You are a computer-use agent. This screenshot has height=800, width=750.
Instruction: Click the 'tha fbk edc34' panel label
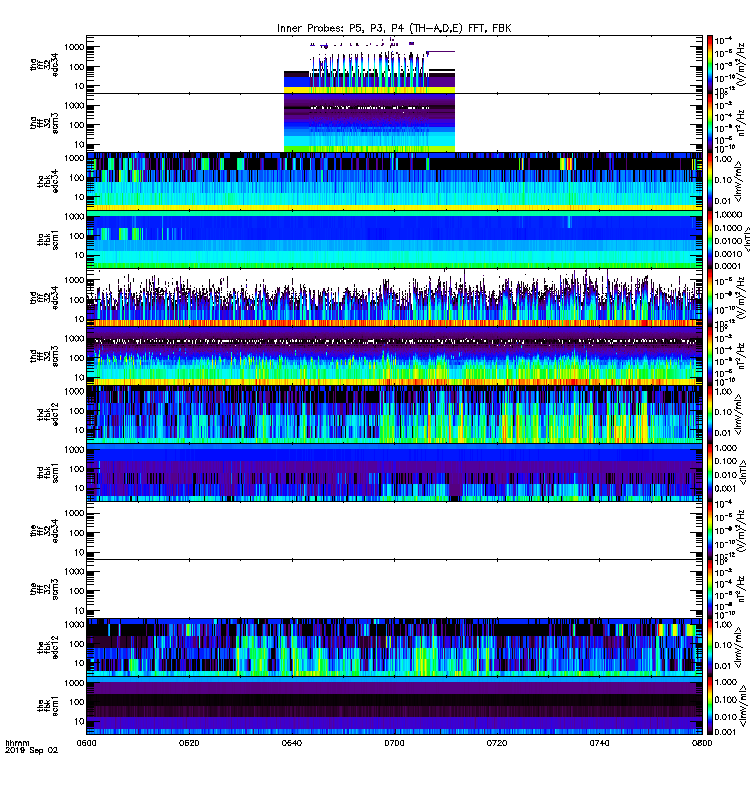point(48,181)
